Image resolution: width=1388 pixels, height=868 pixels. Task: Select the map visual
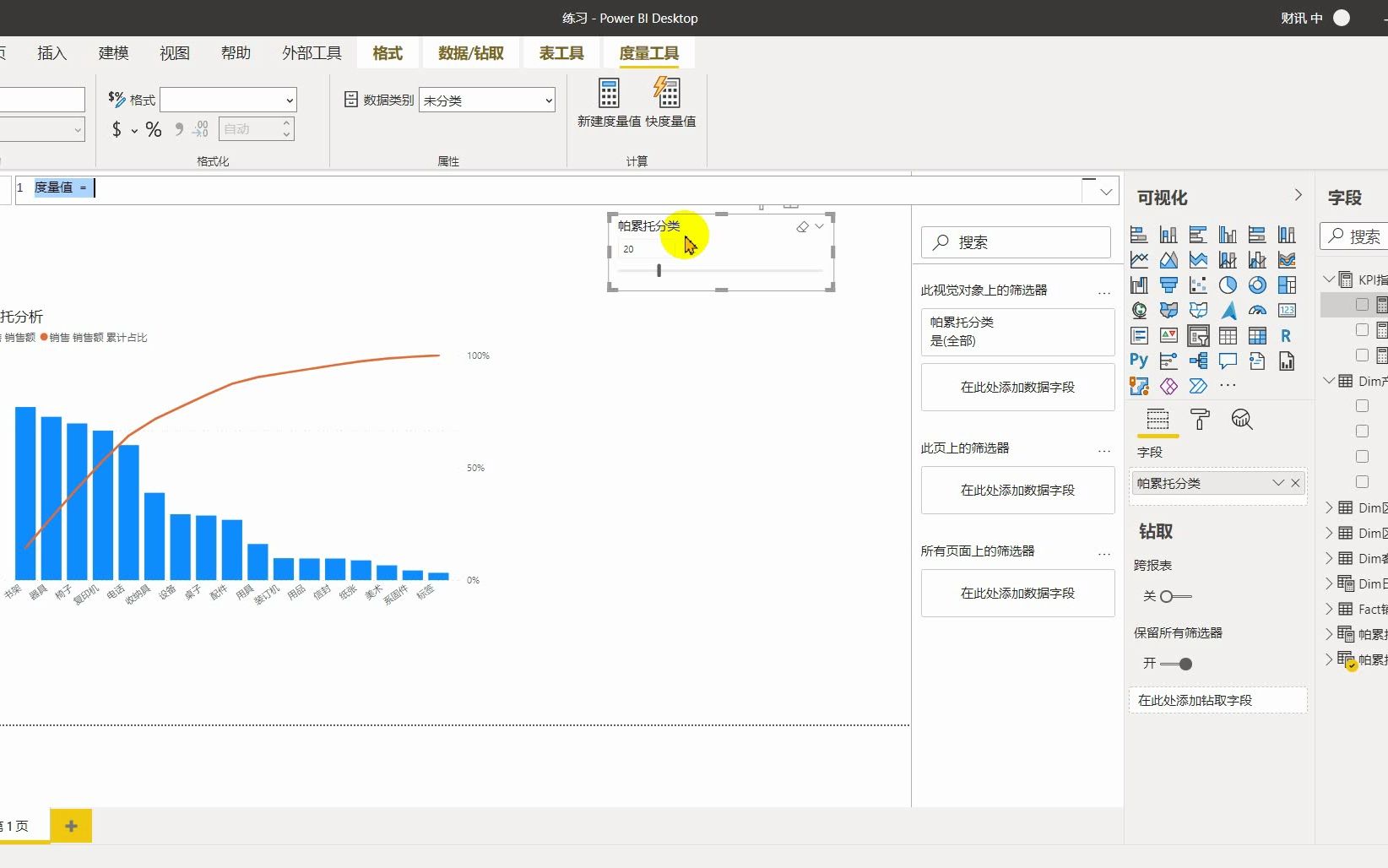click(1138, 310)
